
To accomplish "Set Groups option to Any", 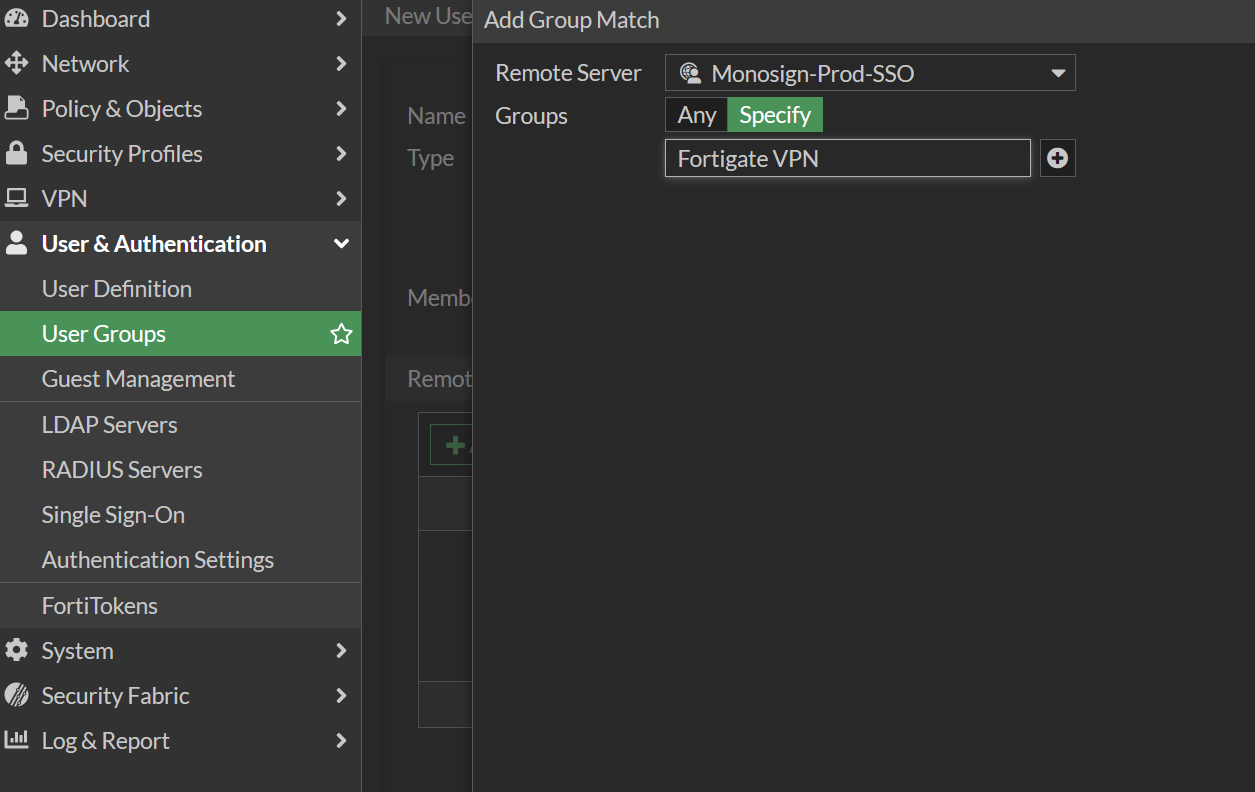I will tap(696, 115).
